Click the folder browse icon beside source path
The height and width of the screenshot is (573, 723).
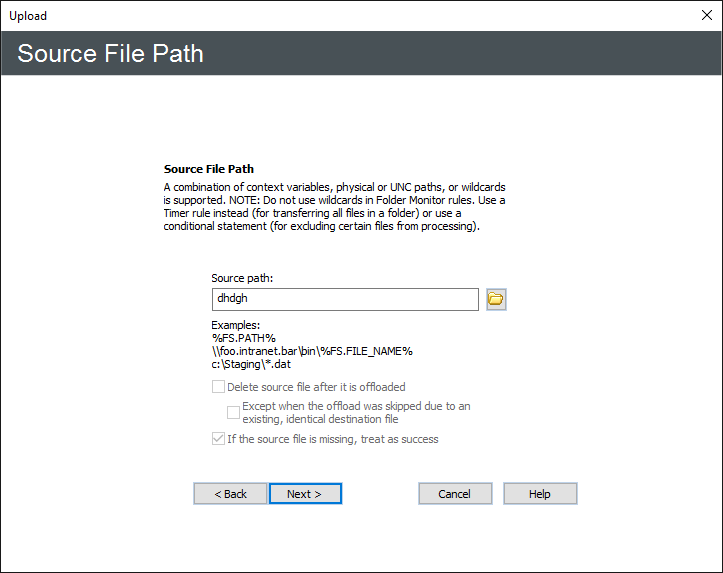coord(496,299)
